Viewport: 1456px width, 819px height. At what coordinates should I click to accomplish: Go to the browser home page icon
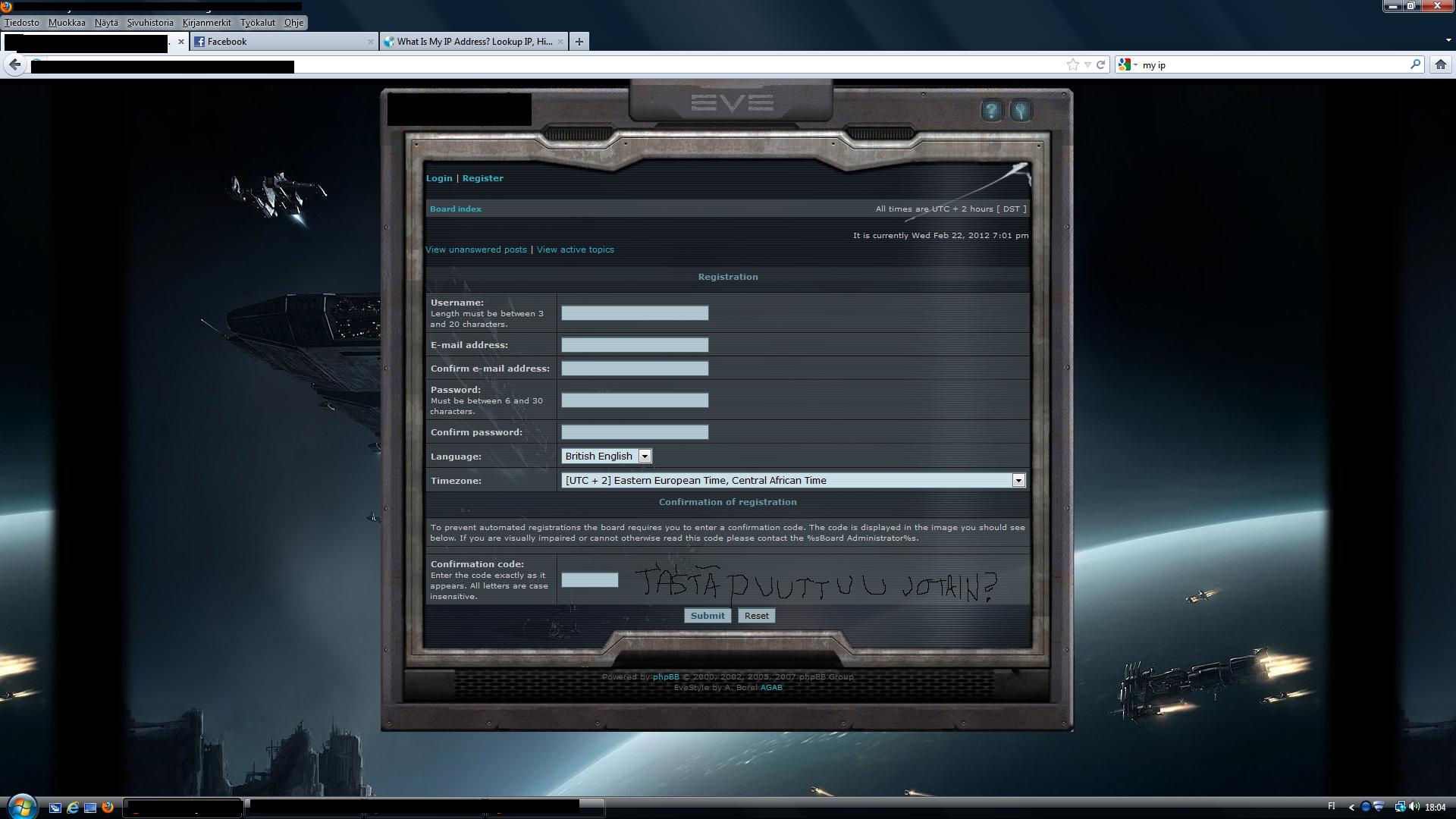tap(1440, 65)
